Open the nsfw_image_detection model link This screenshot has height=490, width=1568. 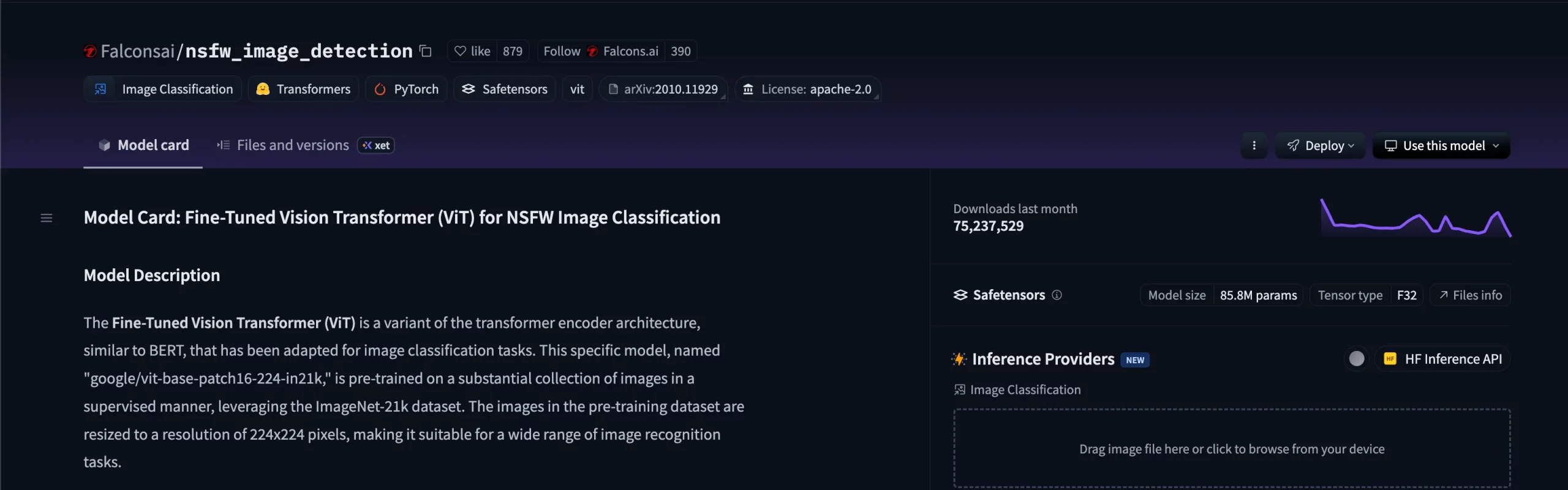pyautogui.click(x=299, y=51)
